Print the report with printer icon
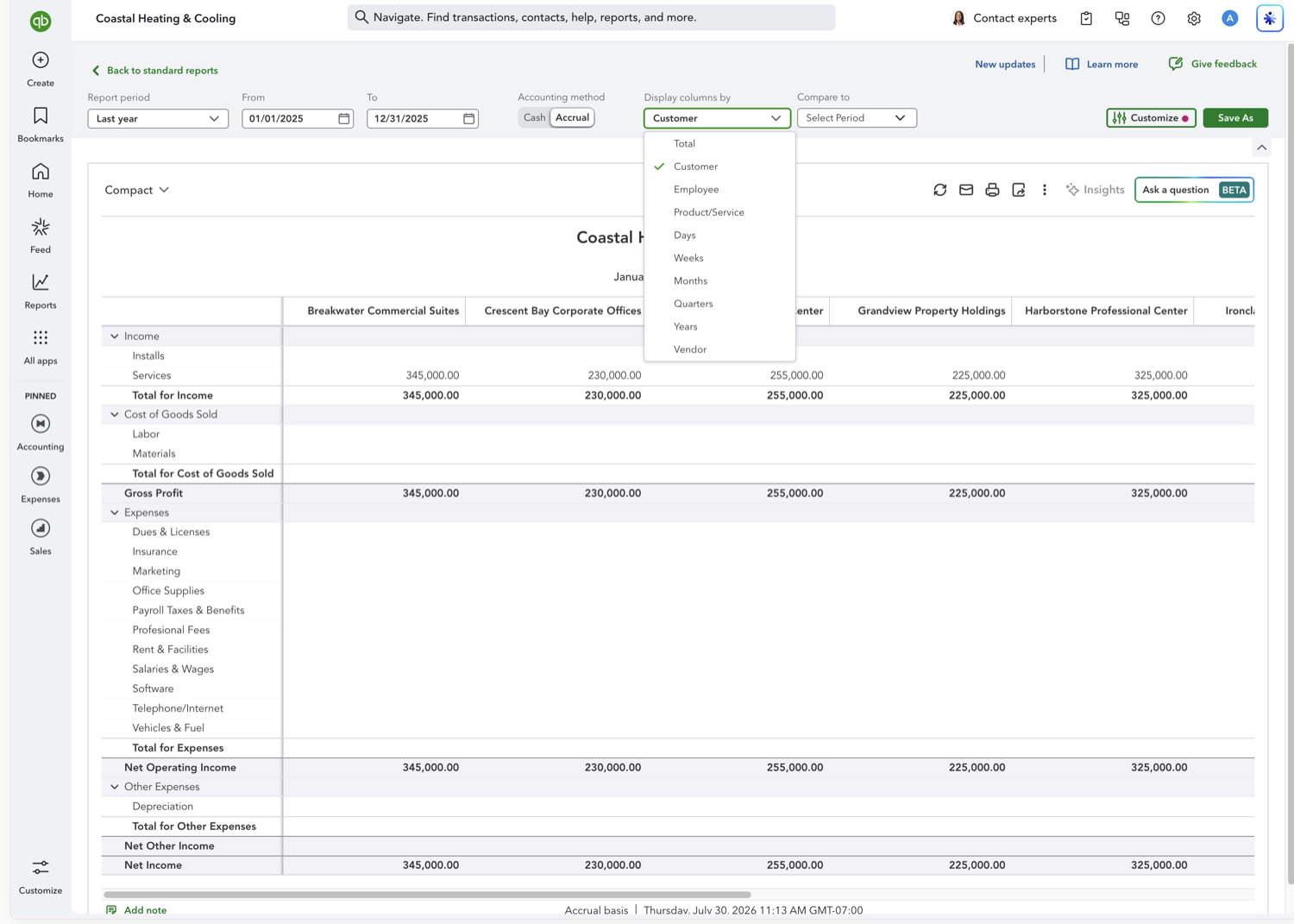1294x924 pixels. click(992, 190)
